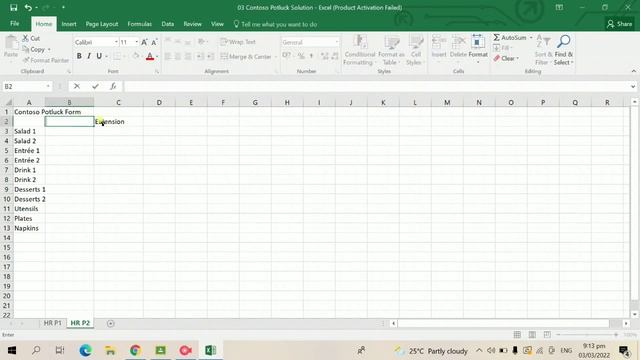Expand the Name Box dropdown arrow
The width and height of the screenshot is (640, 360).
(x=48, y=86)
